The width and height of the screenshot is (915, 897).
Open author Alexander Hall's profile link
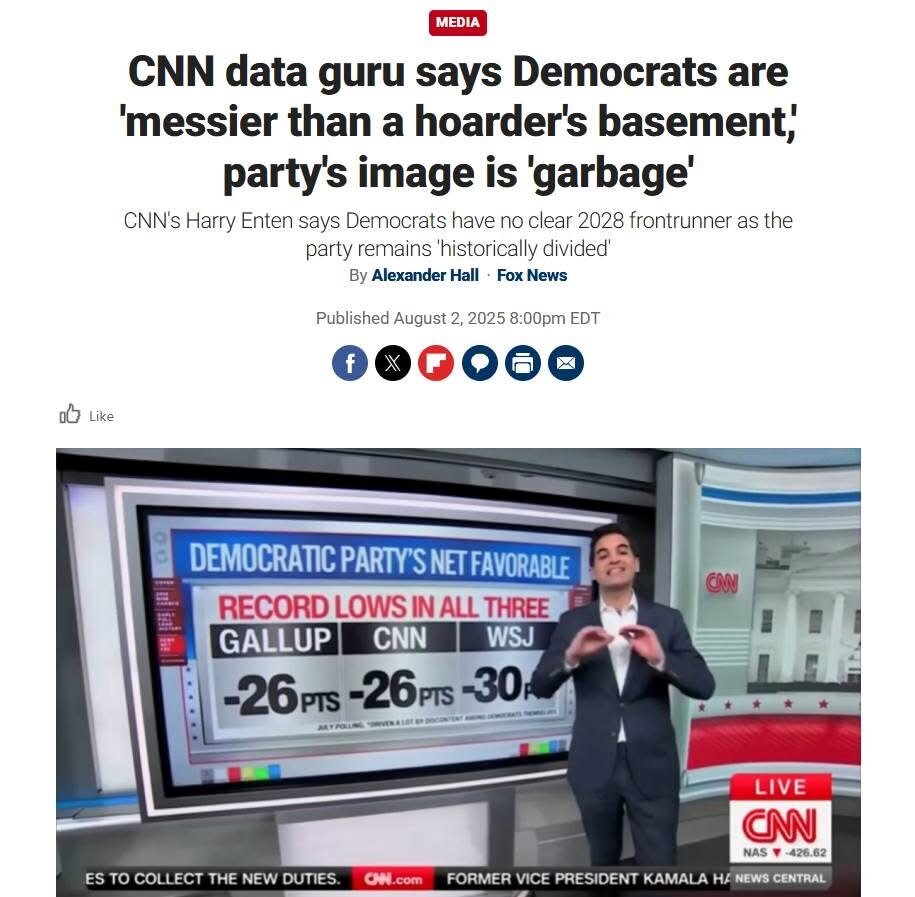click(x=425, y=275)
